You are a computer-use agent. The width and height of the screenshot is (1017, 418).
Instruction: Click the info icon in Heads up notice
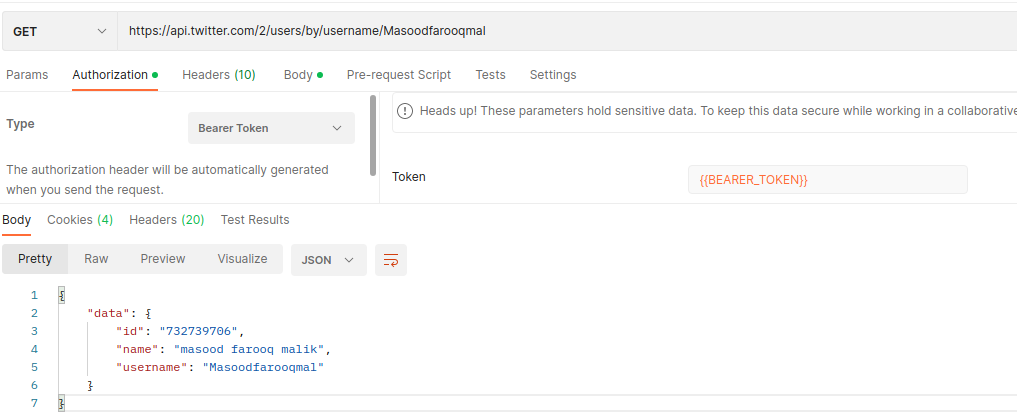[x=406, y=110]
